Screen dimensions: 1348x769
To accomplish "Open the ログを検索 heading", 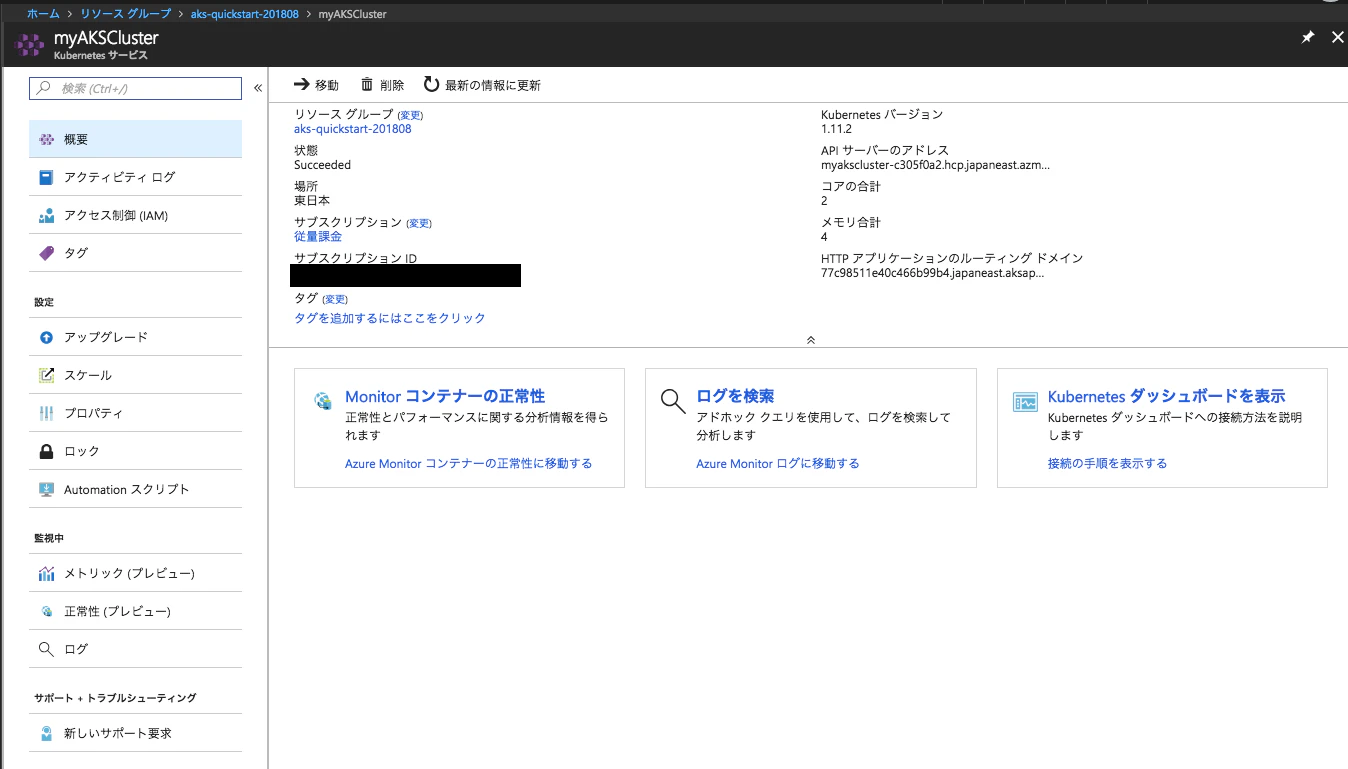I will click(735, 396).
